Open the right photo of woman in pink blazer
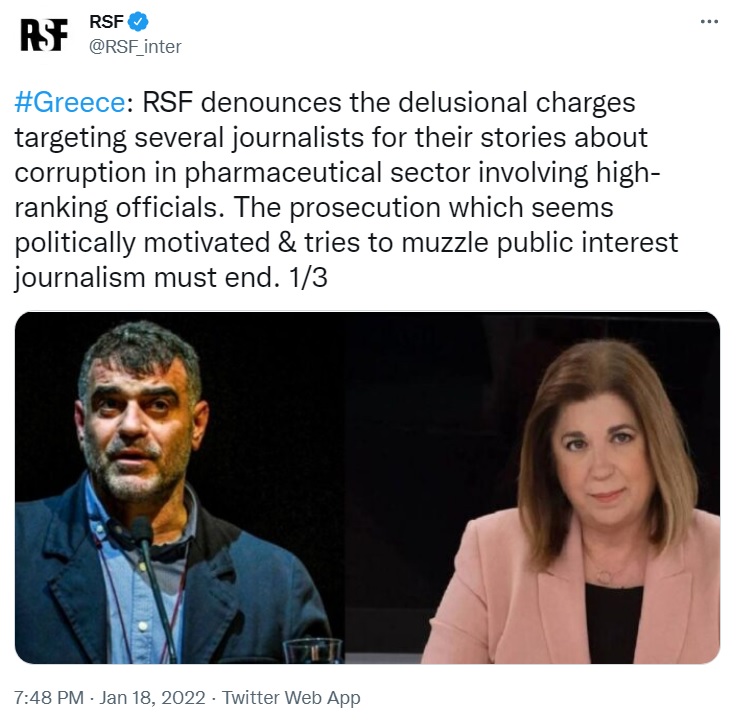738x721 pixels. (x=540, y=488)
